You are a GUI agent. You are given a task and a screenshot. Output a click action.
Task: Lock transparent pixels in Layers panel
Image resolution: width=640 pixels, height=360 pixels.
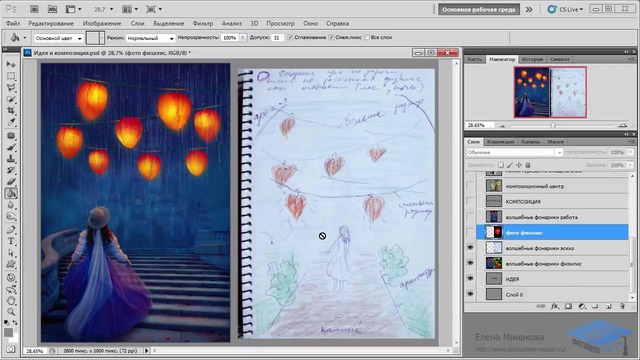(501, 165)
